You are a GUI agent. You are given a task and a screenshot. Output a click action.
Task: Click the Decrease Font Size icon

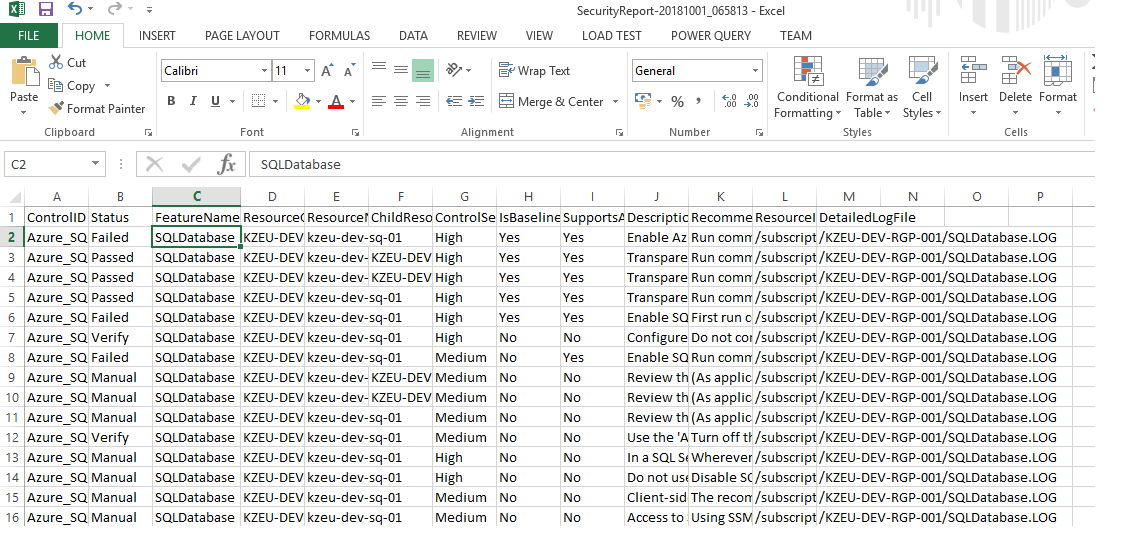(349, 70)
